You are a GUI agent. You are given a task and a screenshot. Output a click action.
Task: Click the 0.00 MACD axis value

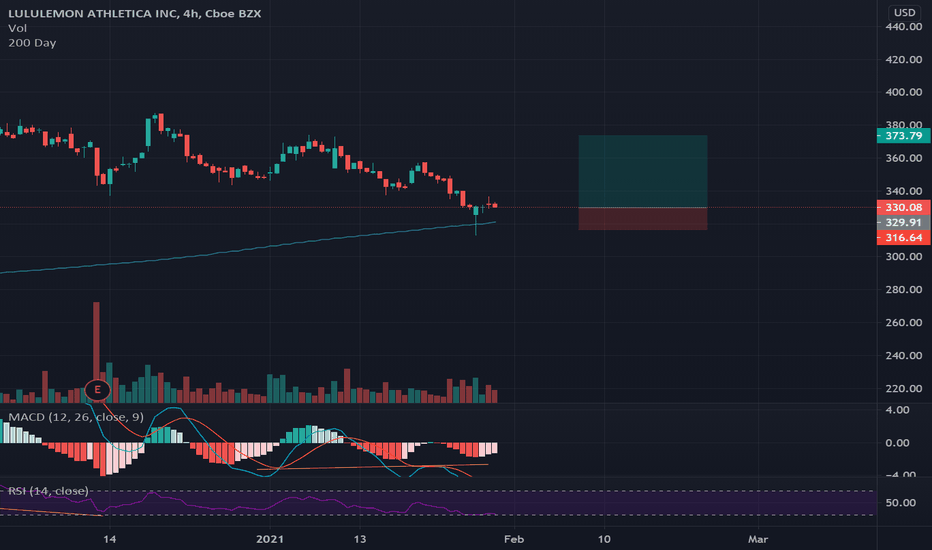[x=898, y=442]
